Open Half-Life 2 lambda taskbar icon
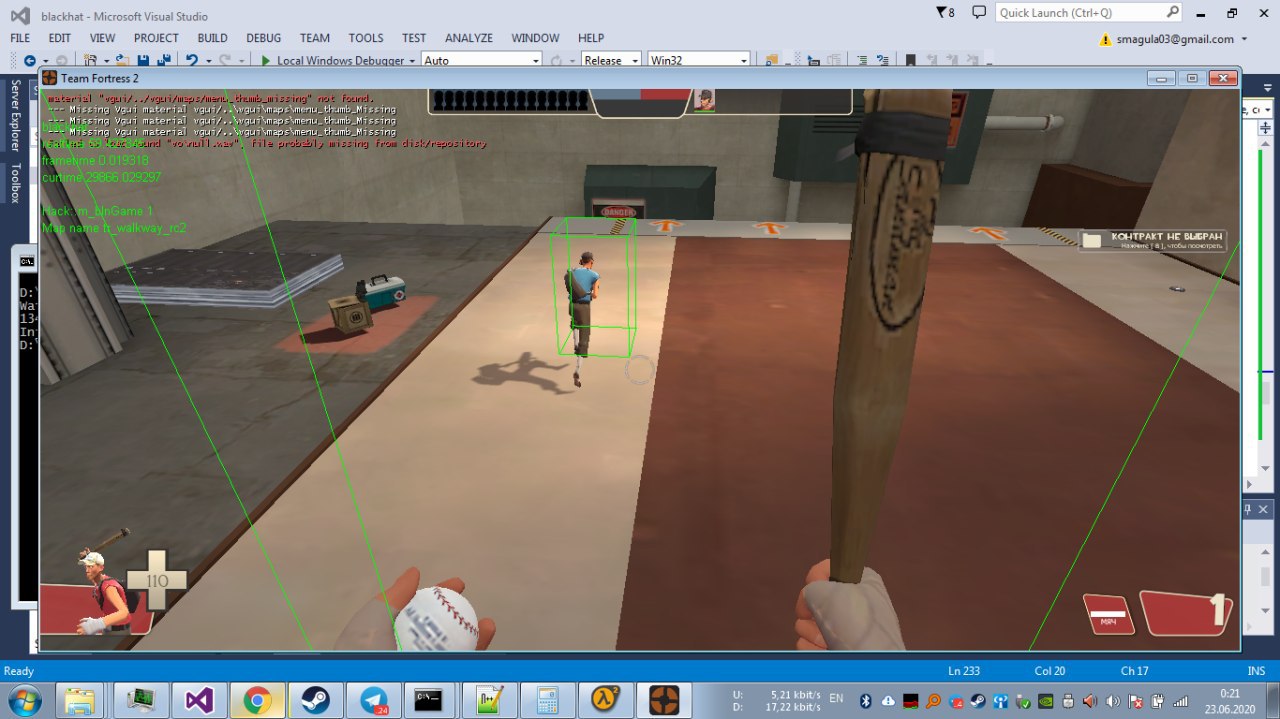 coord(604,700)
